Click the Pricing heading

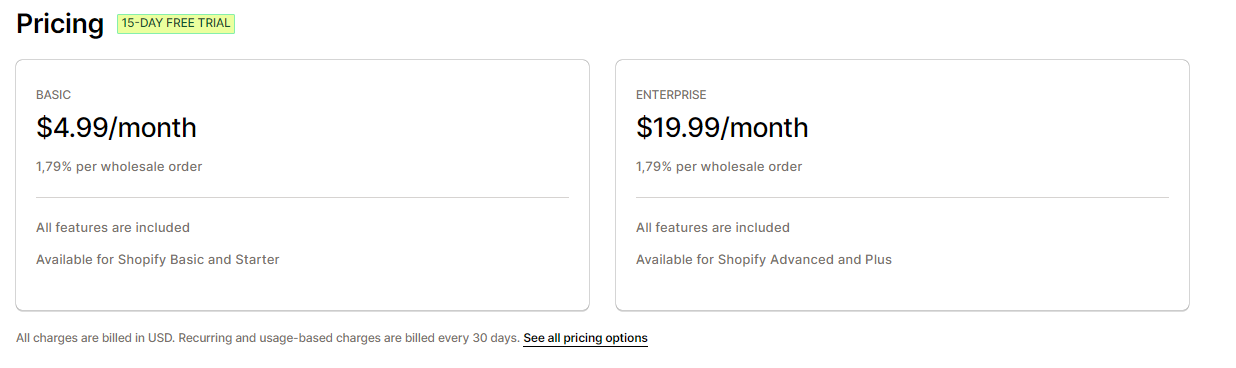60,24
